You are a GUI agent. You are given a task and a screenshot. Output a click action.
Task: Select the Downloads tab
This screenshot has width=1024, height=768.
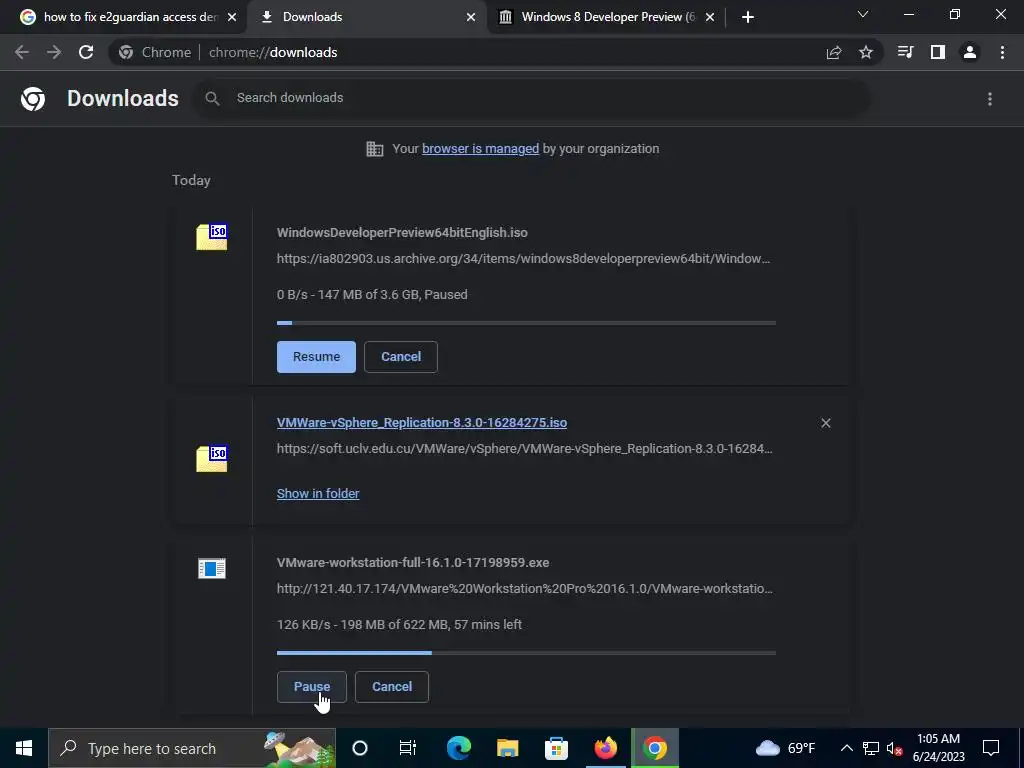(x=368, y=17)
